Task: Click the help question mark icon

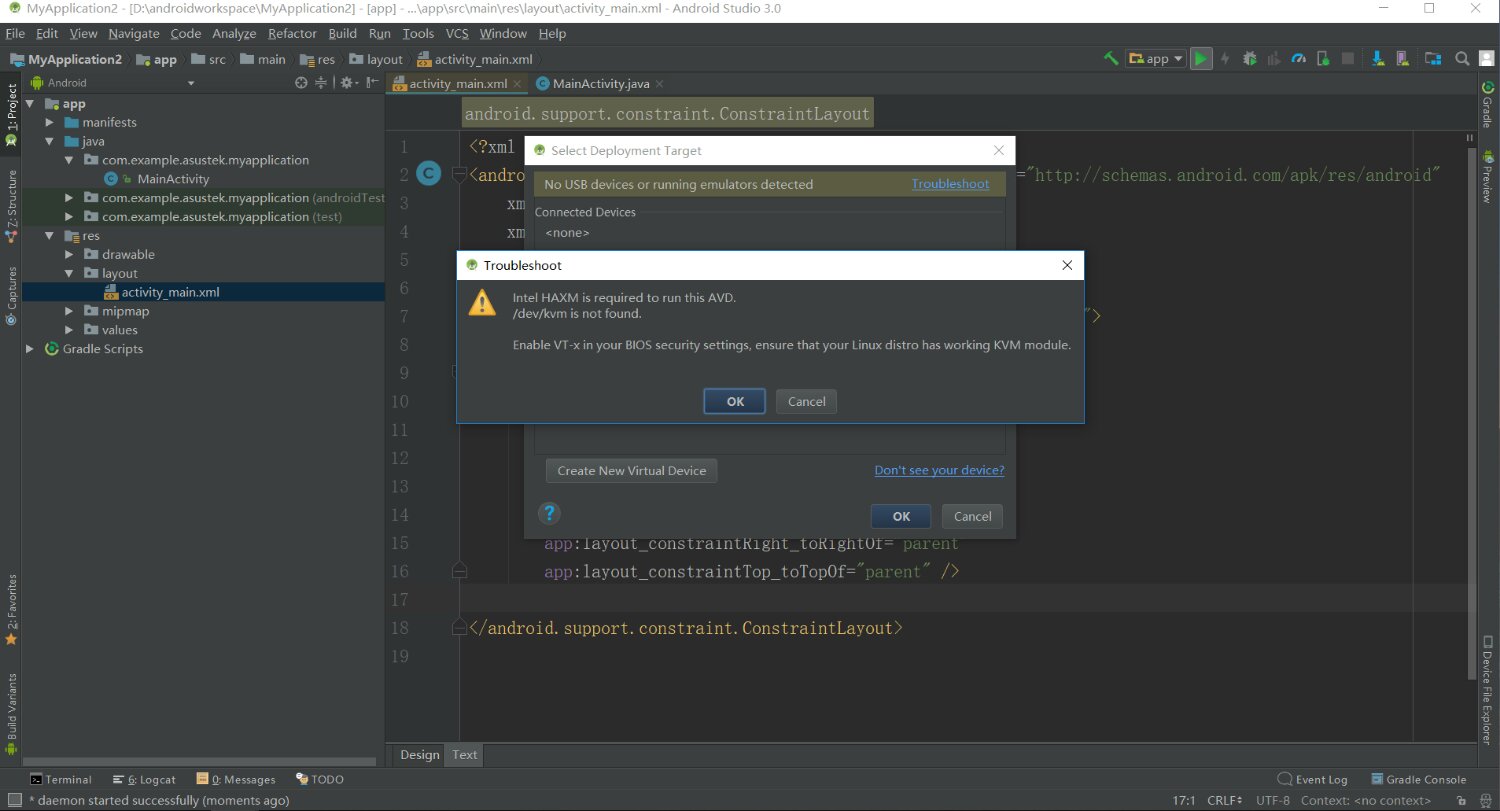Action: [x=548, y=514]
